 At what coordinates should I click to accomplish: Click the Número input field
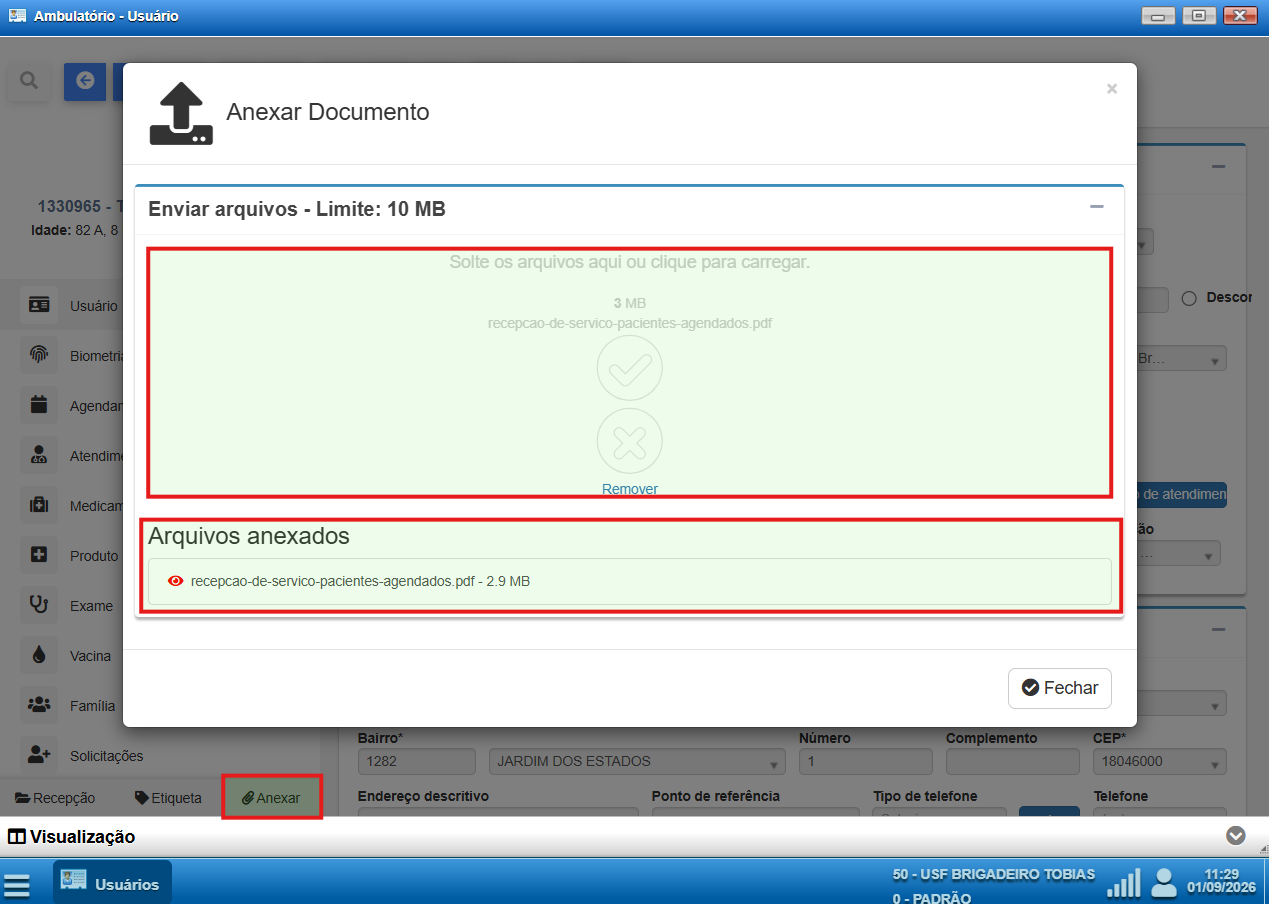tap(866, 762)
